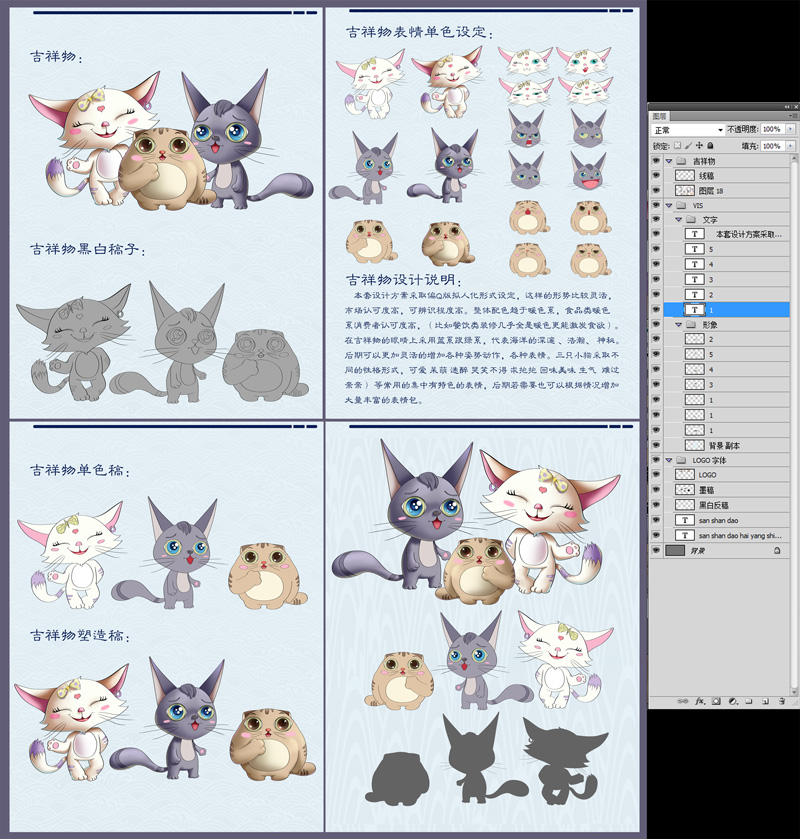Screen dimensions: 800x839
Task: Open layer style fx menu
Action: [x=700, y=701]
